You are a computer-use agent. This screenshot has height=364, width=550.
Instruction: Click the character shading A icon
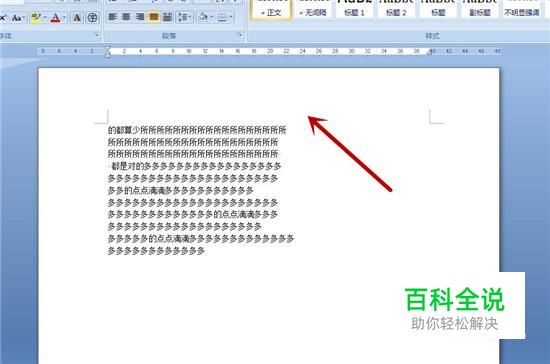pyautogui.click(x=77, y=18)
